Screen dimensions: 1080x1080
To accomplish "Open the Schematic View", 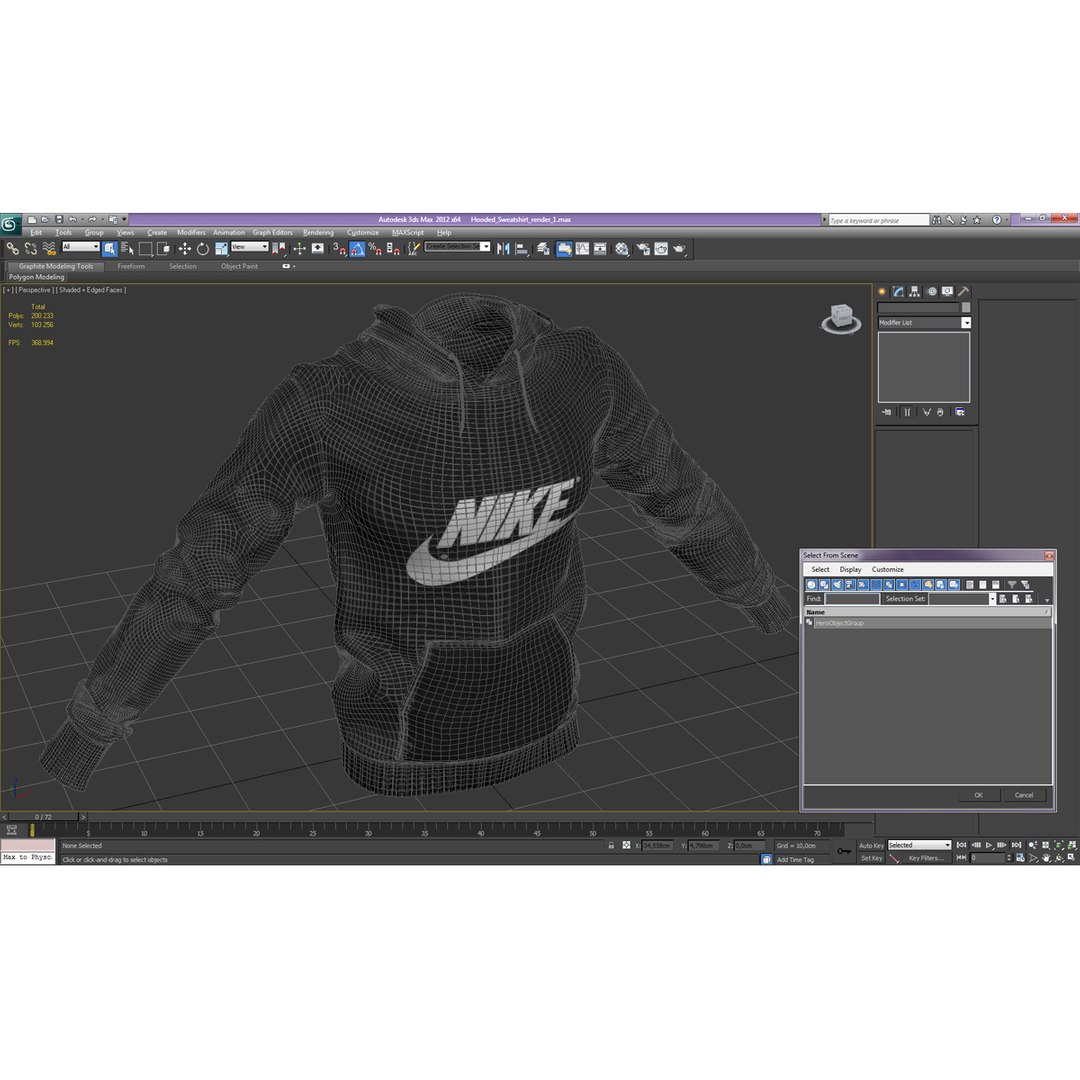I will coord(600,249).
